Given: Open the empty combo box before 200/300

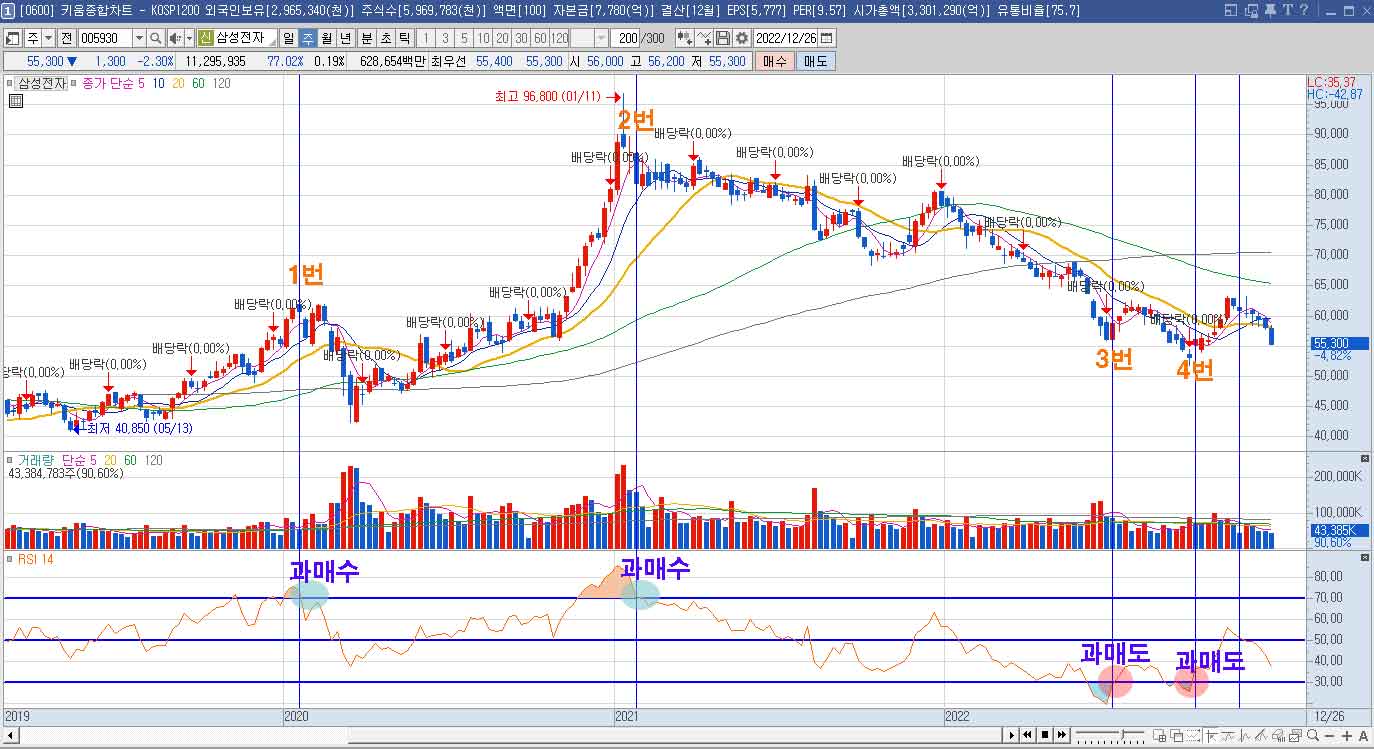Looking at the screenshot, I should coord(590,38).
